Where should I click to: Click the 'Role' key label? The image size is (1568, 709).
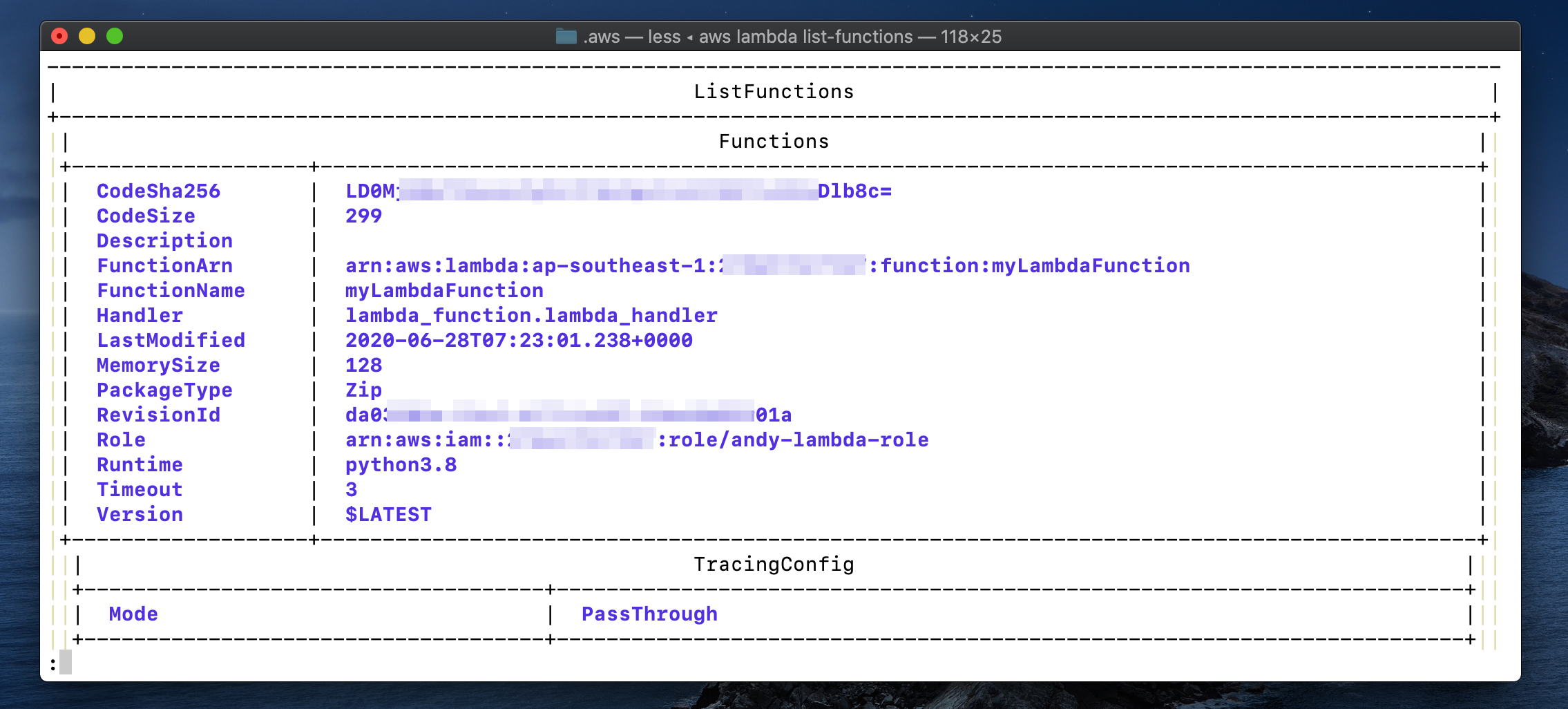(121, 440)
